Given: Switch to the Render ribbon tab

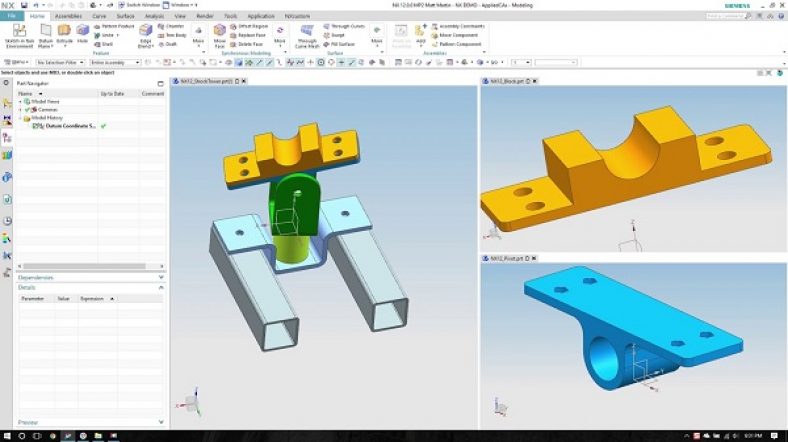Looking at the screenshot, I should (205, 16).
